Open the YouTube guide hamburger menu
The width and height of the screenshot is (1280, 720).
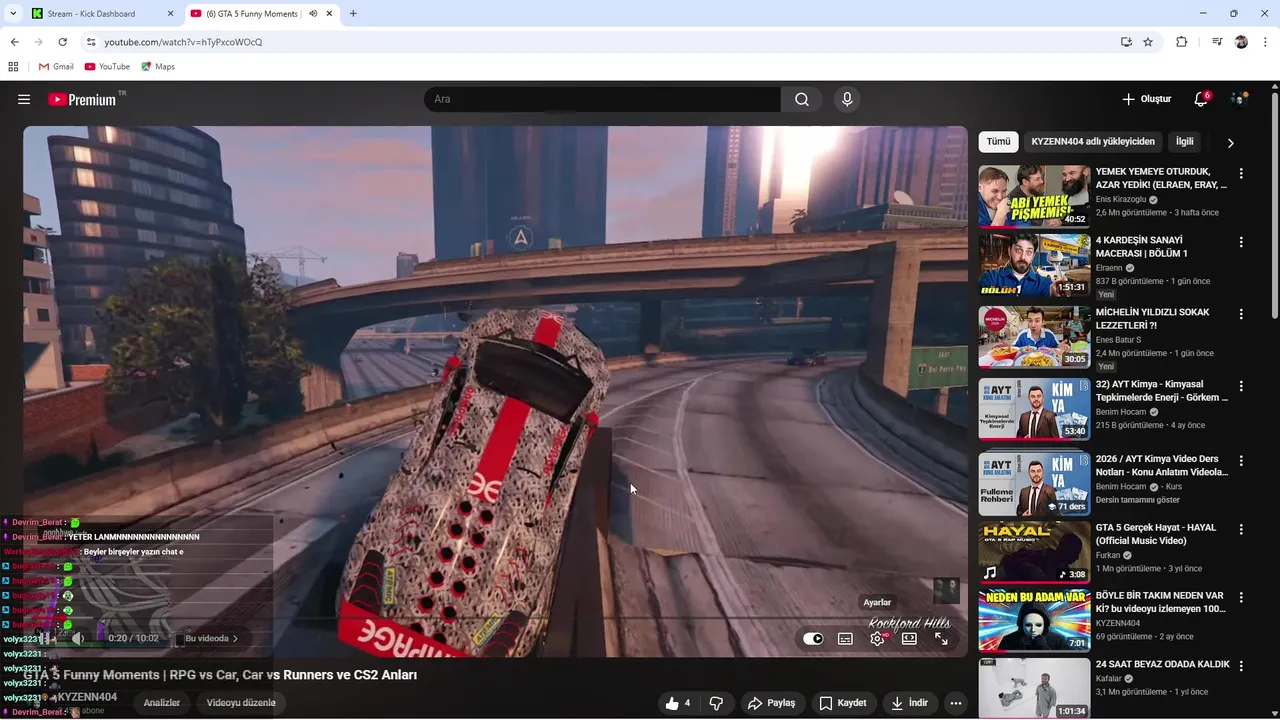(24, 99)
